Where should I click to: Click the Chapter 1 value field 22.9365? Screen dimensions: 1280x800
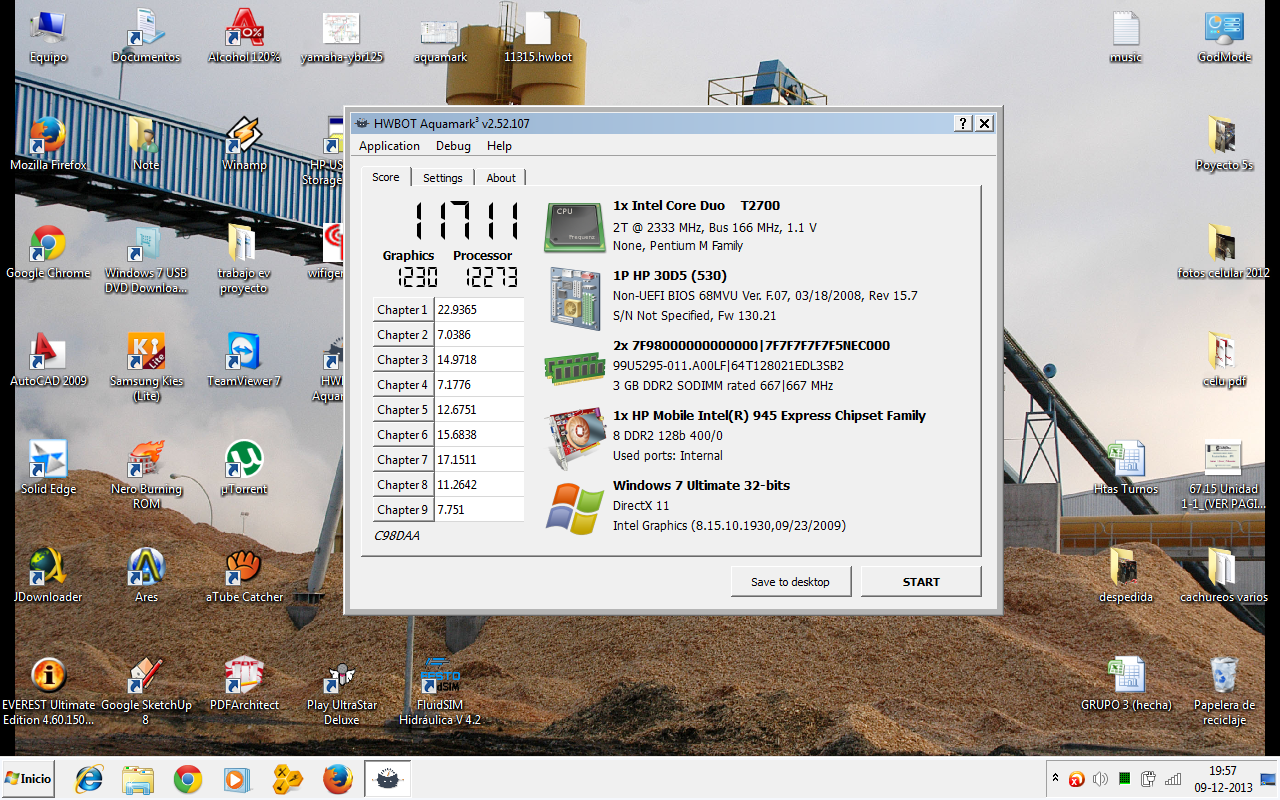pos(479,310)
